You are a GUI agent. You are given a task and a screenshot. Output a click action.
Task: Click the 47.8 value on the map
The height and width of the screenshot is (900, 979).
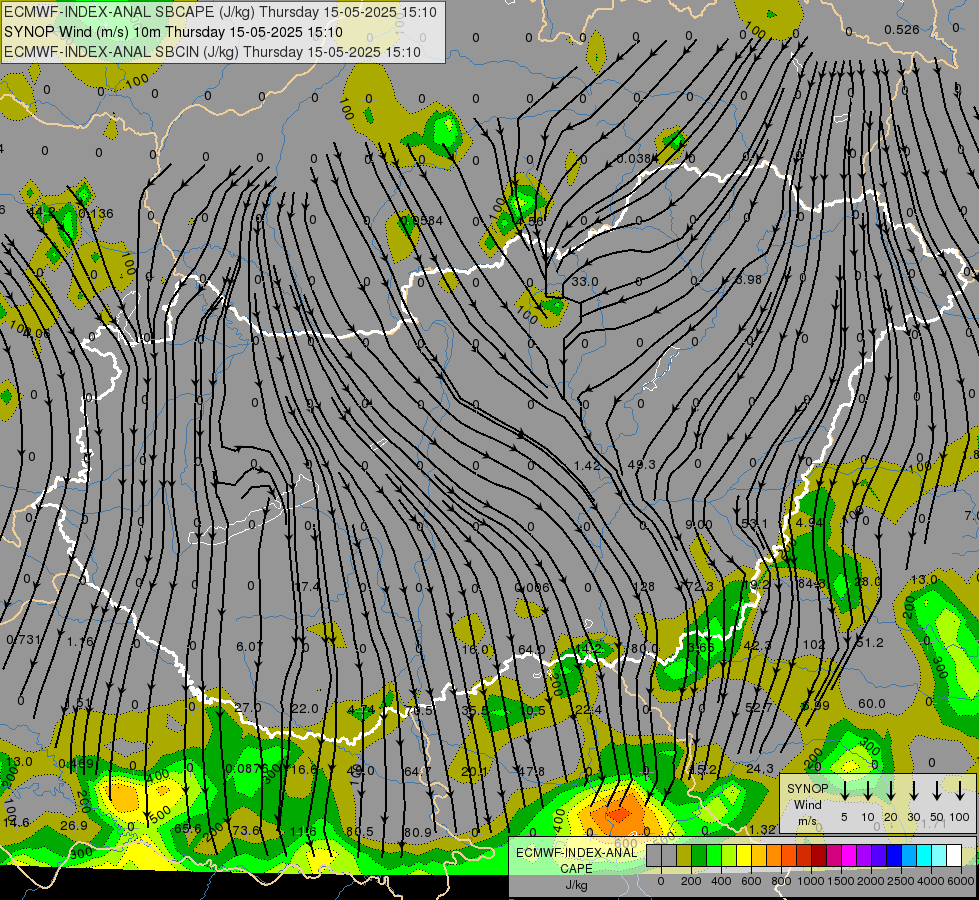point(531,771)
